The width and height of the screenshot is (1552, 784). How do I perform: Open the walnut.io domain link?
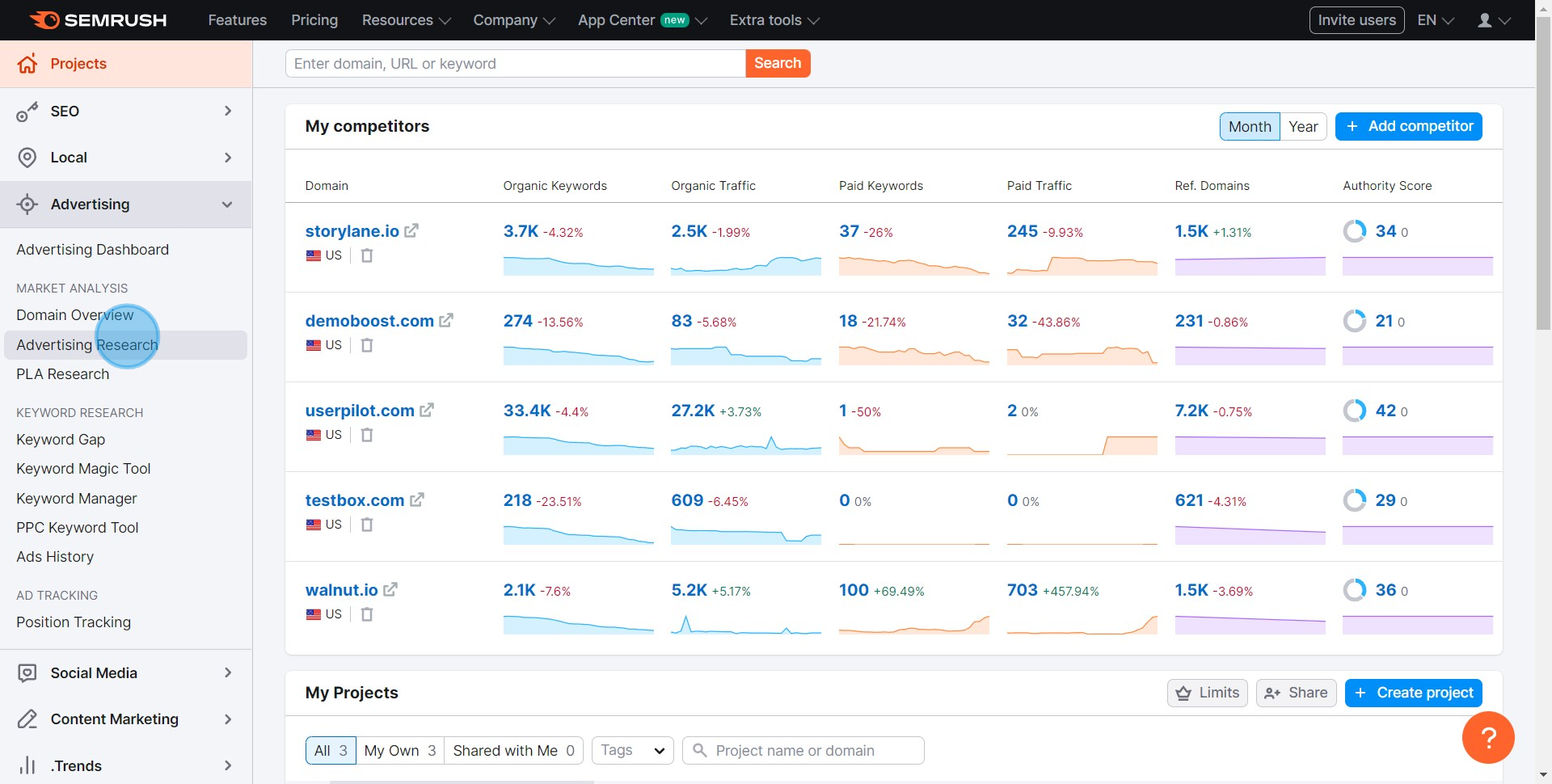point(341,590)
